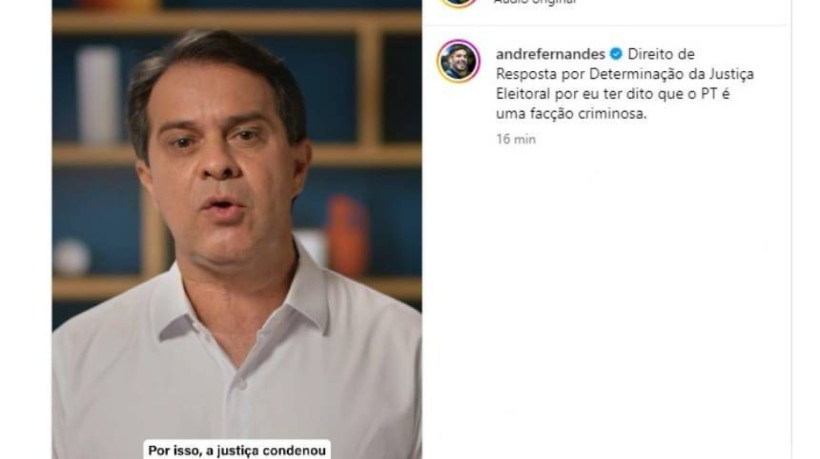Click the partial profile avatar in the post header
The height and width of the screenshot is (459, 820).
(458, 3)
